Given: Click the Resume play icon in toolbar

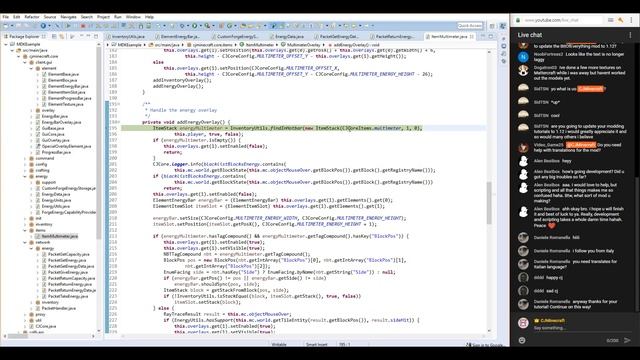Looking at the screenshot, I should tap(68, 26).
